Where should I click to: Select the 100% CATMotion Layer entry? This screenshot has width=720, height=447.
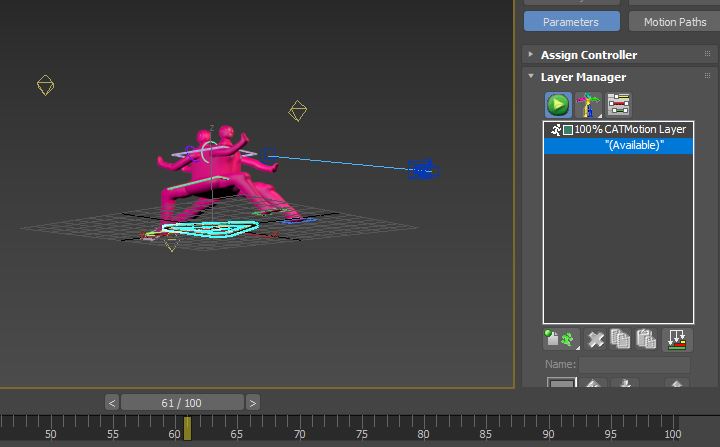[630, 130]
